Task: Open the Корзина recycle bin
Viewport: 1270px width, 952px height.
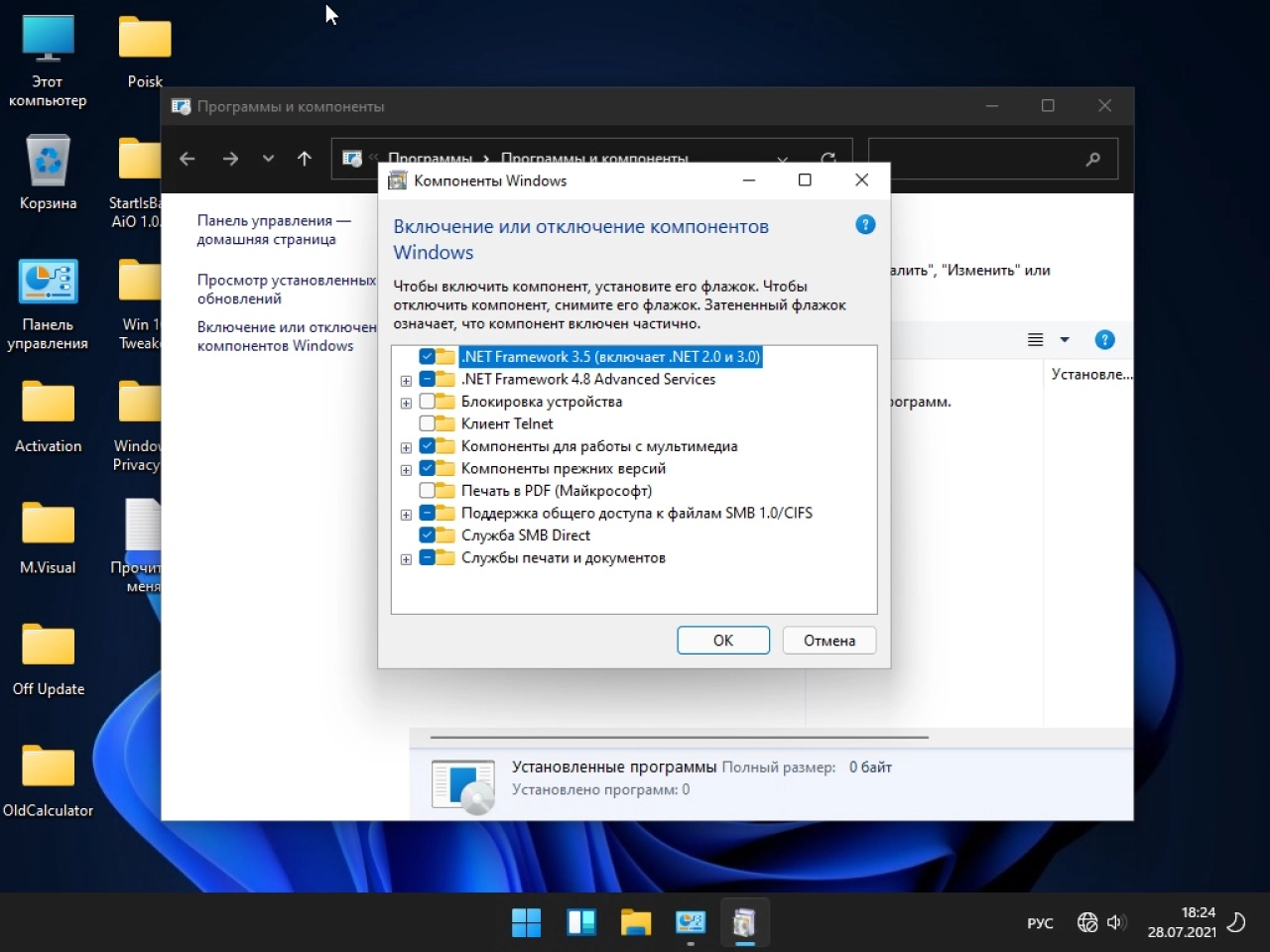Action: tap(48, 174)
